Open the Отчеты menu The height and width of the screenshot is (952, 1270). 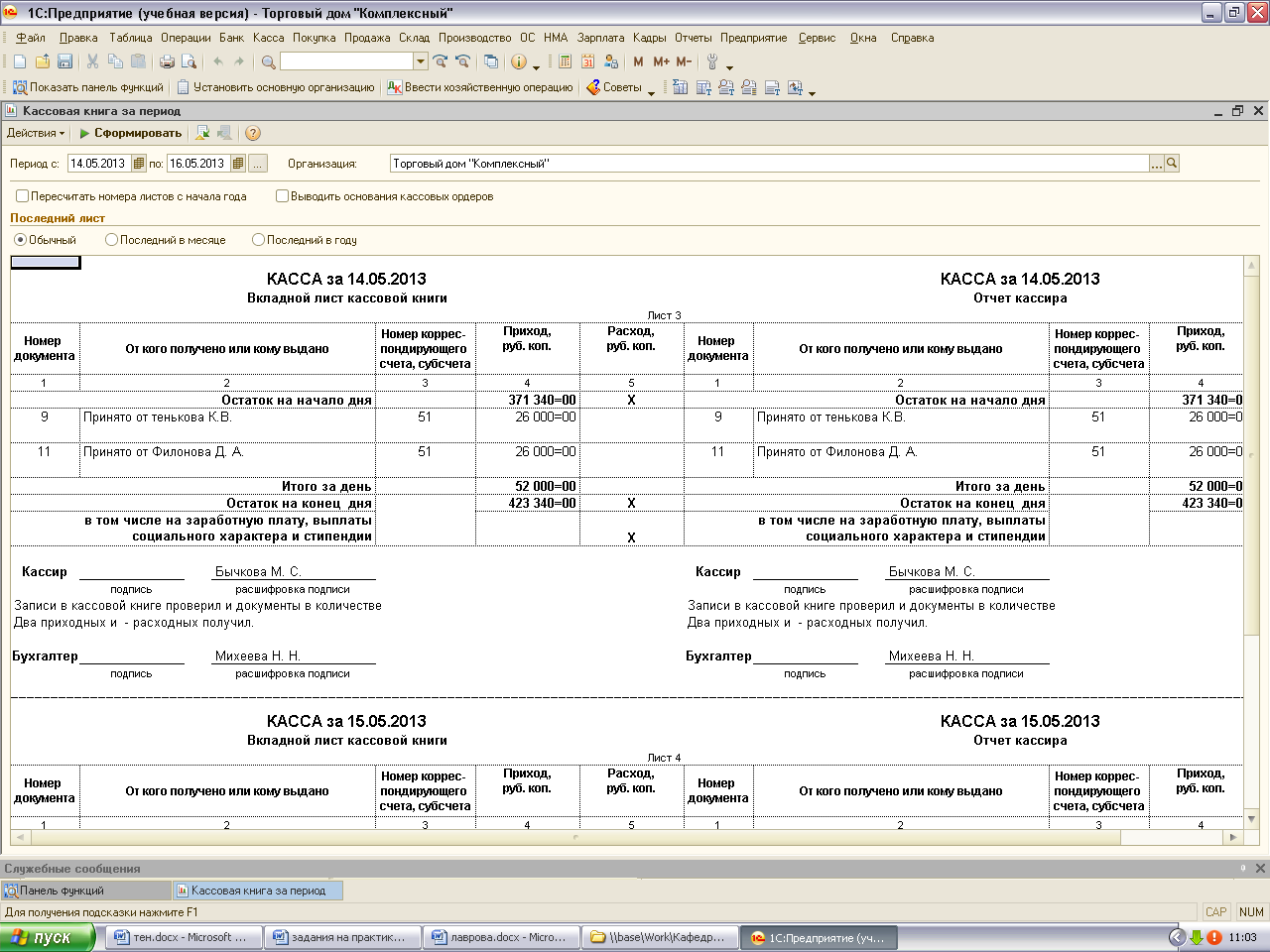tap(693, 38)
